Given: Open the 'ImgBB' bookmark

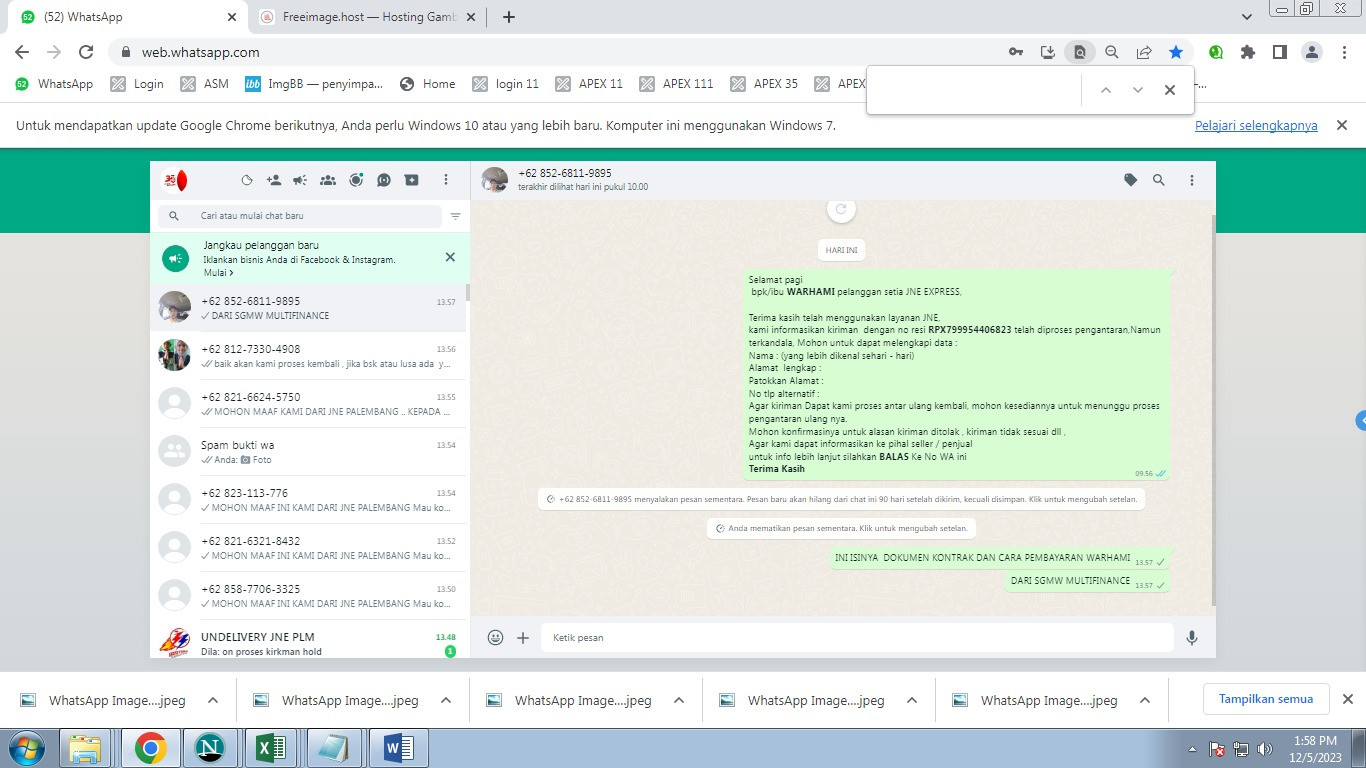Looking at the screenshot, I should pos(314,84).
